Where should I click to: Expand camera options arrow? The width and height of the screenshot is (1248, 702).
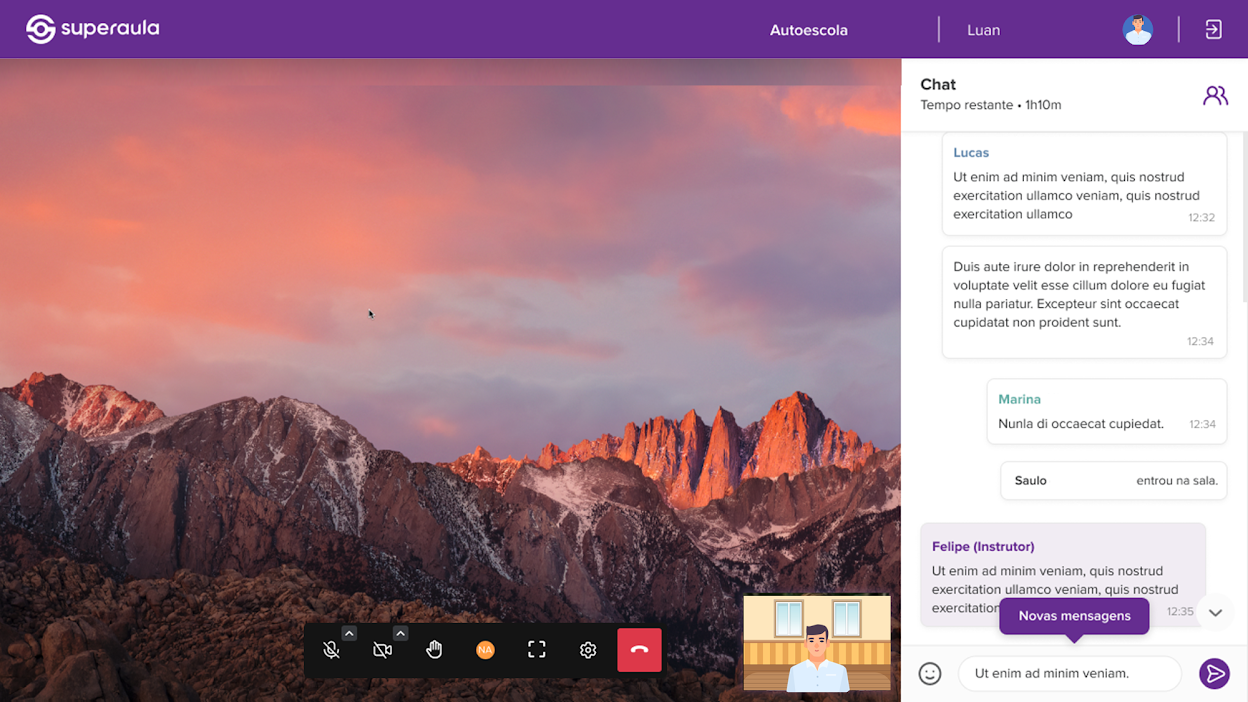[x=400, y=633]
